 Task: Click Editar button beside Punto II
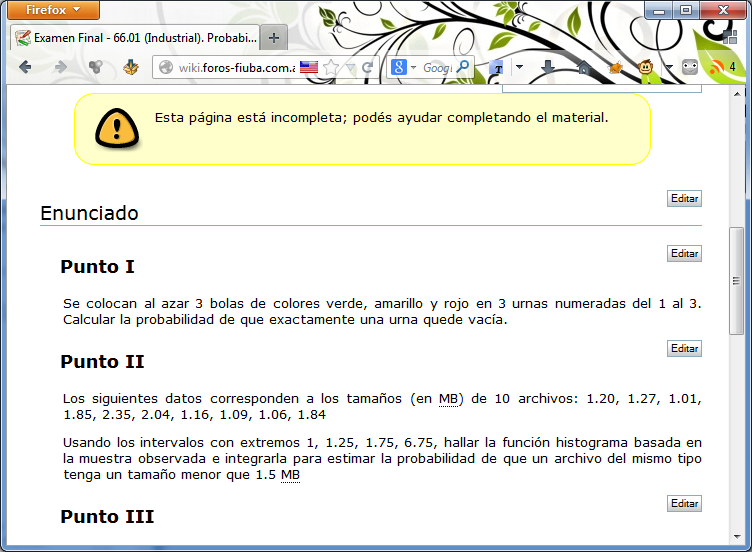click(x=684, y=349)
